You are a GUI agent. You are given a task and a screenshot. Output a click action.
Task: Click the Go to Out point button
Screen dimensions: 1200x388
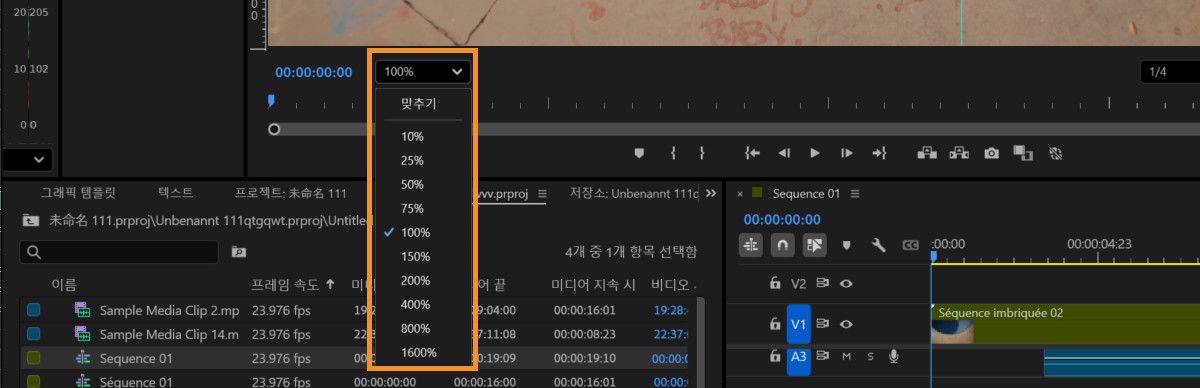880,153
